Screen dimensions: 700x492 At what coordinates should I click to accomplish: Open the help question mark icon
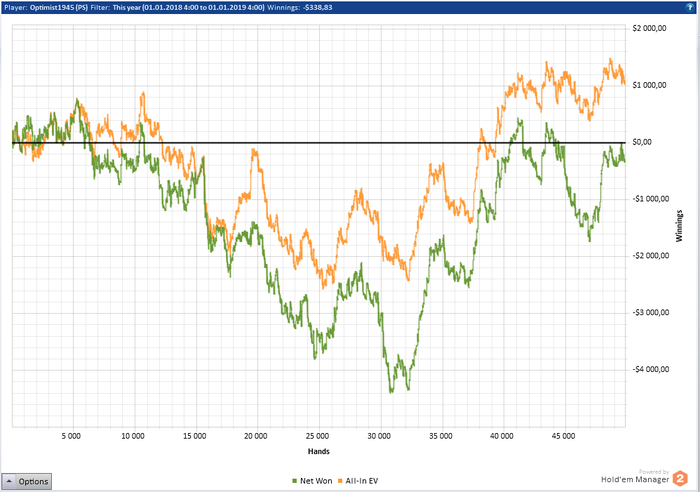(690, 7)
